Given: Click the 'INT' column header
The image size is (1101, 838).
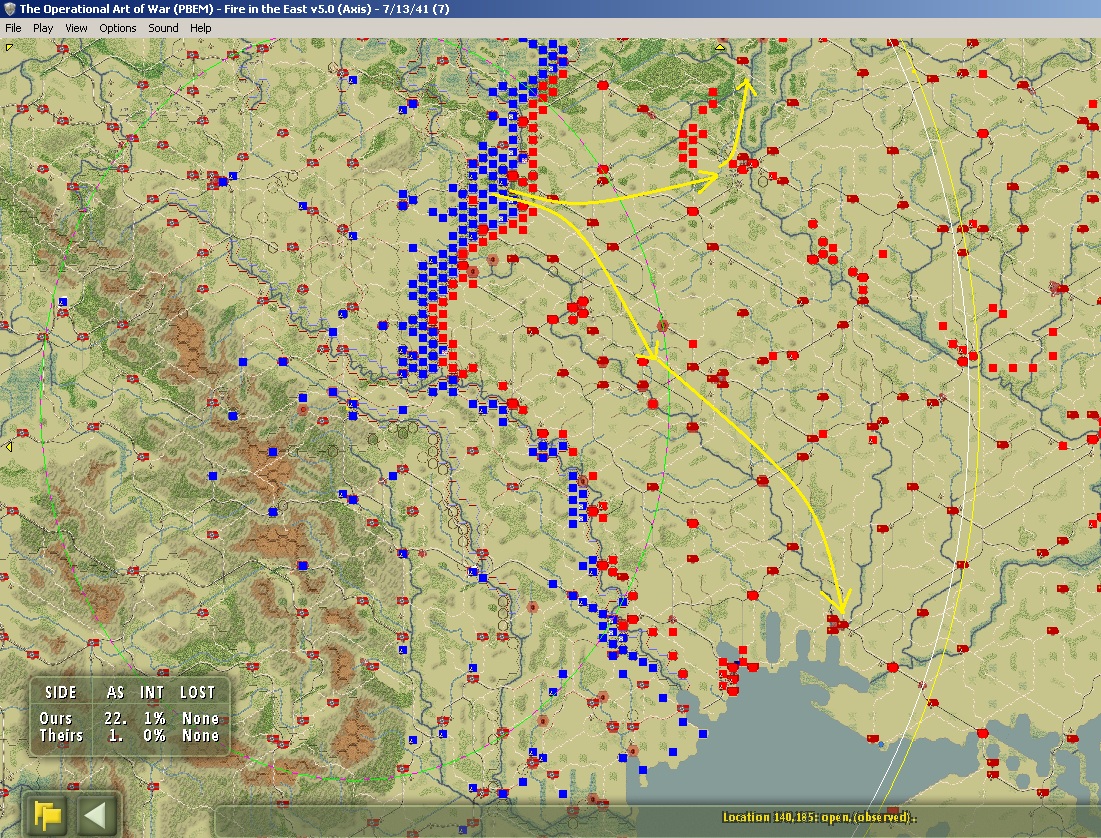Looking at the screenshot, I should (x=152, y=693).
